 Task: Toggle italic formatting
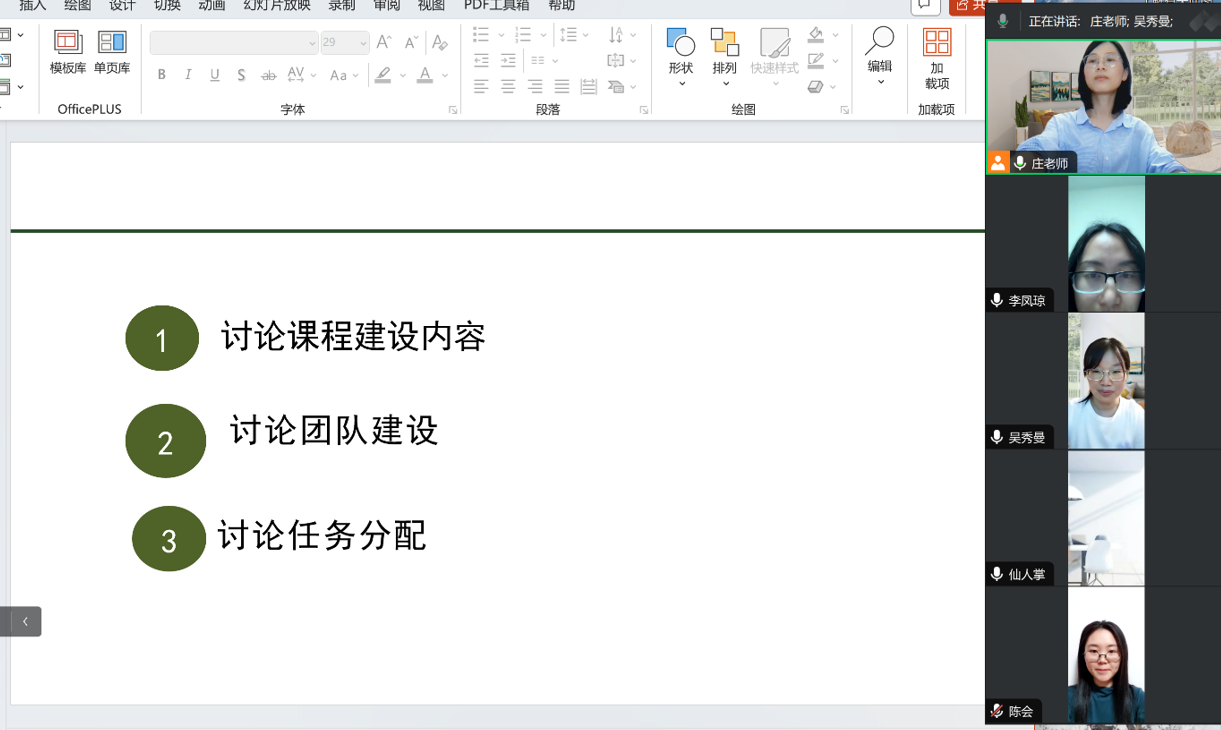(x=188, y=75)
